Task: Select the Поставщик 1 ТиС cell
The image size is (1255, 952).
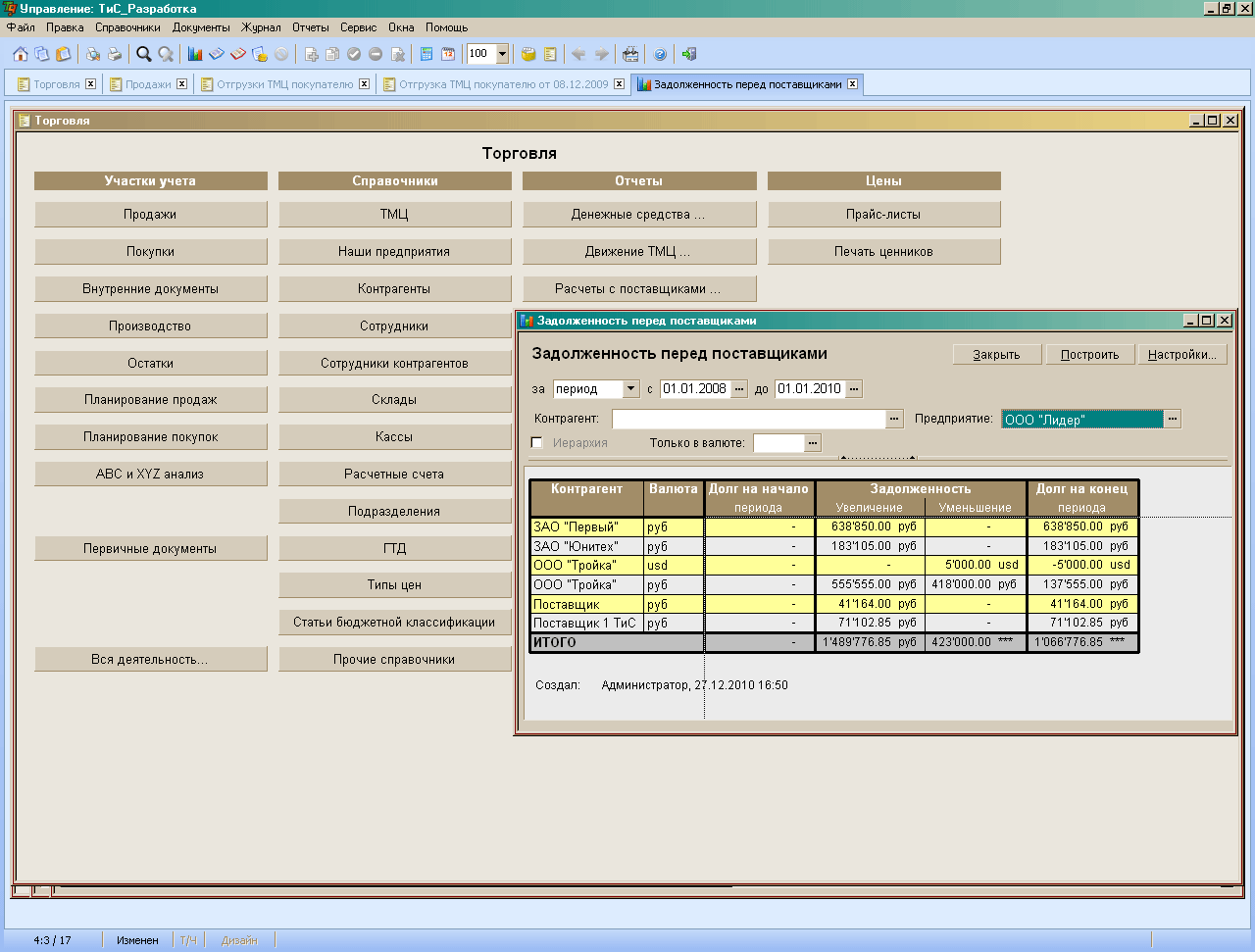Action: pos(586,623)
